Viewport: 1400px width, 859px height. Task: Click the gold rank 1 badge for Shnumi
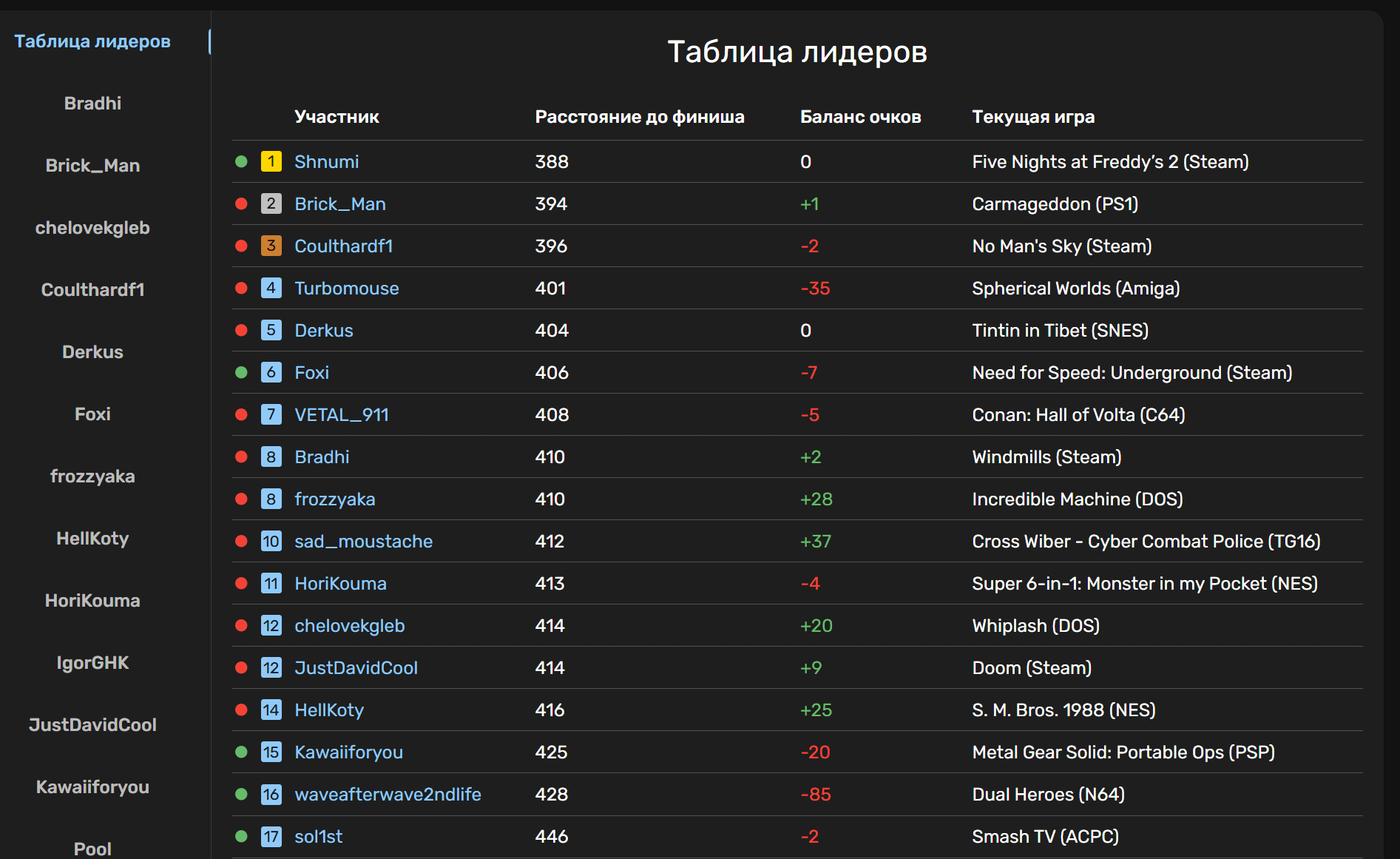click(271, 161)
